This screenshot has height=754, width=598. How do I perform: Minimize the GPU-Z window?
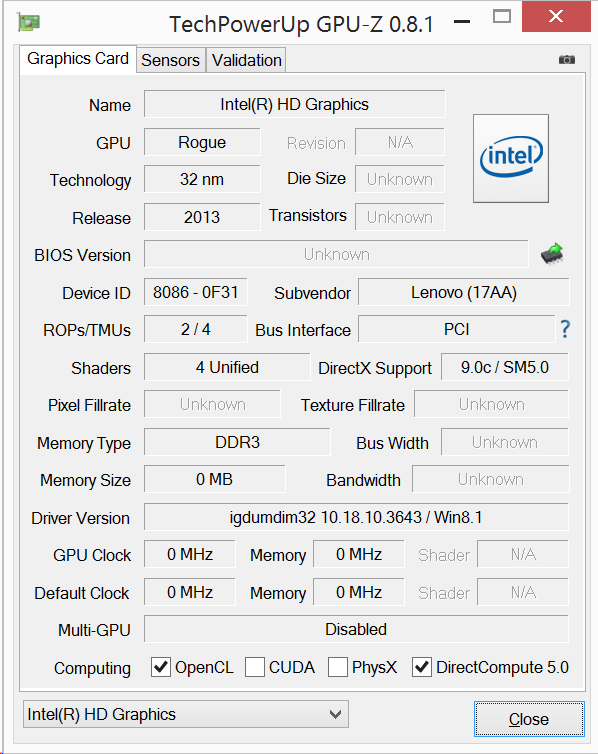462,21
